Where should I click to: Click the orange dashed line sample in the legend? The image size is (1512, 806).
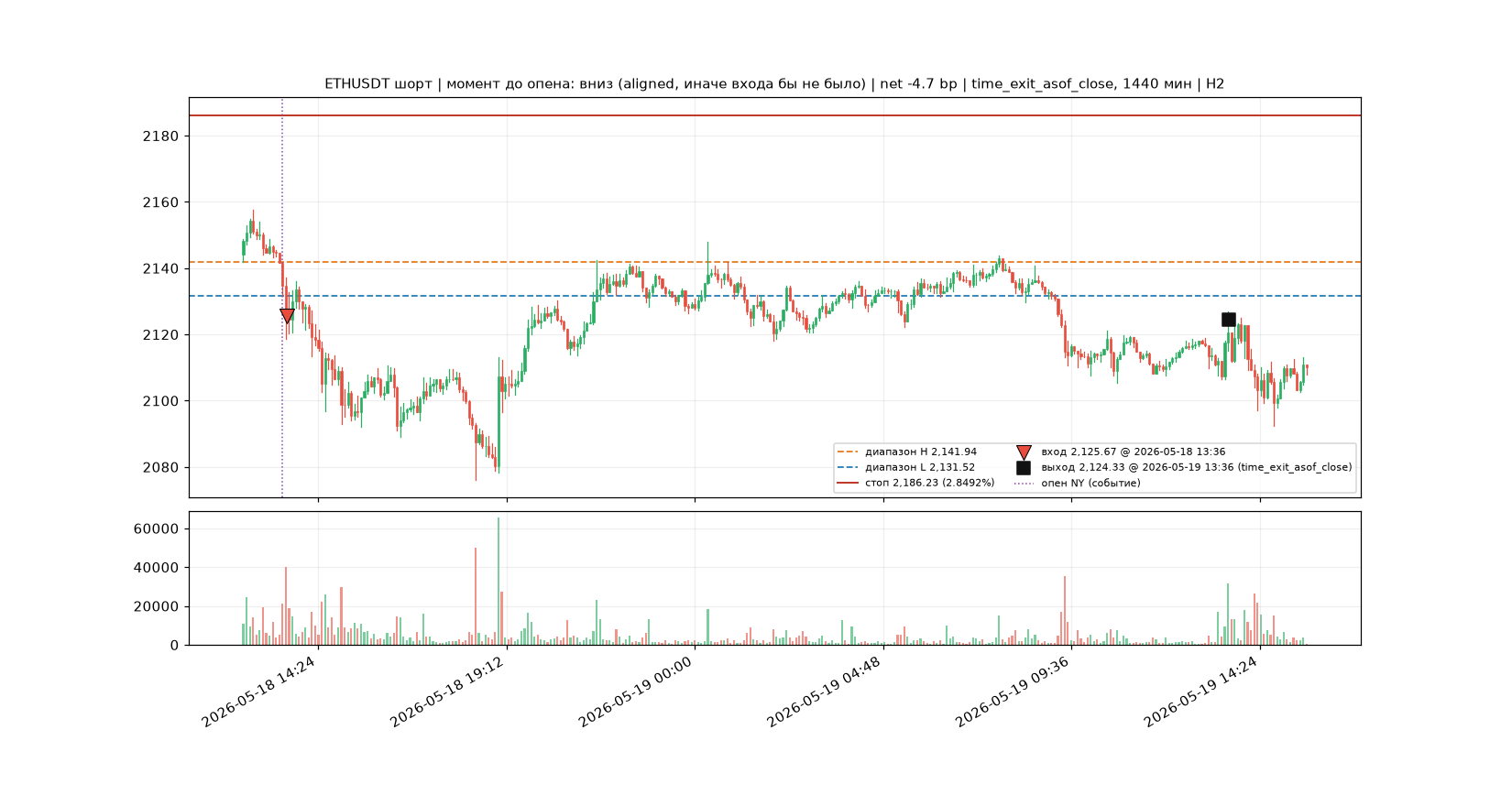click(x=849, y=452)
